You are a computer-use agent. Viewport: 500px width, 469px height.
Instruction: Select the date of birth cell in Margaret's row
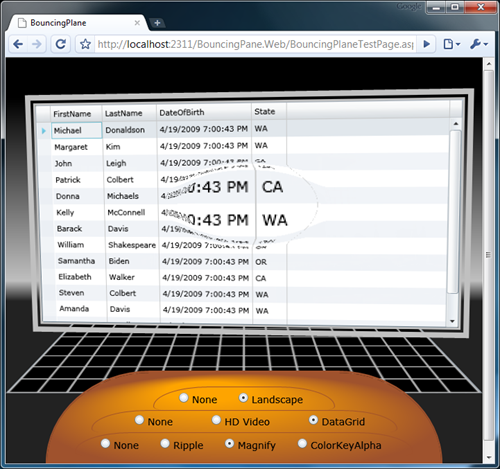pyautogui.click(x=204, y=146)
